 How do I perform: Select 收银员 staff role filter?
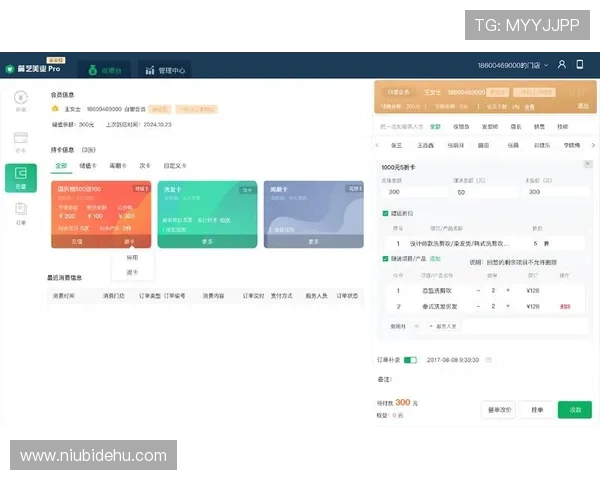(x=461, y=127)
